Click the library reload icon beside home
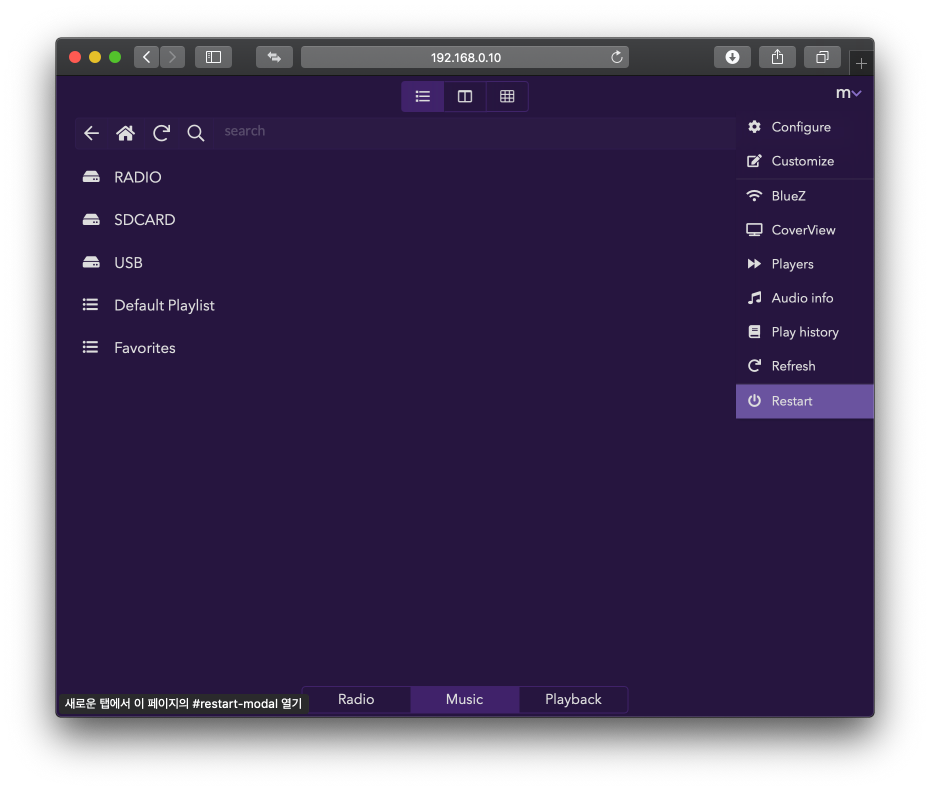The width and height of the screenshot is (930, 791). [x=161, y=133]
